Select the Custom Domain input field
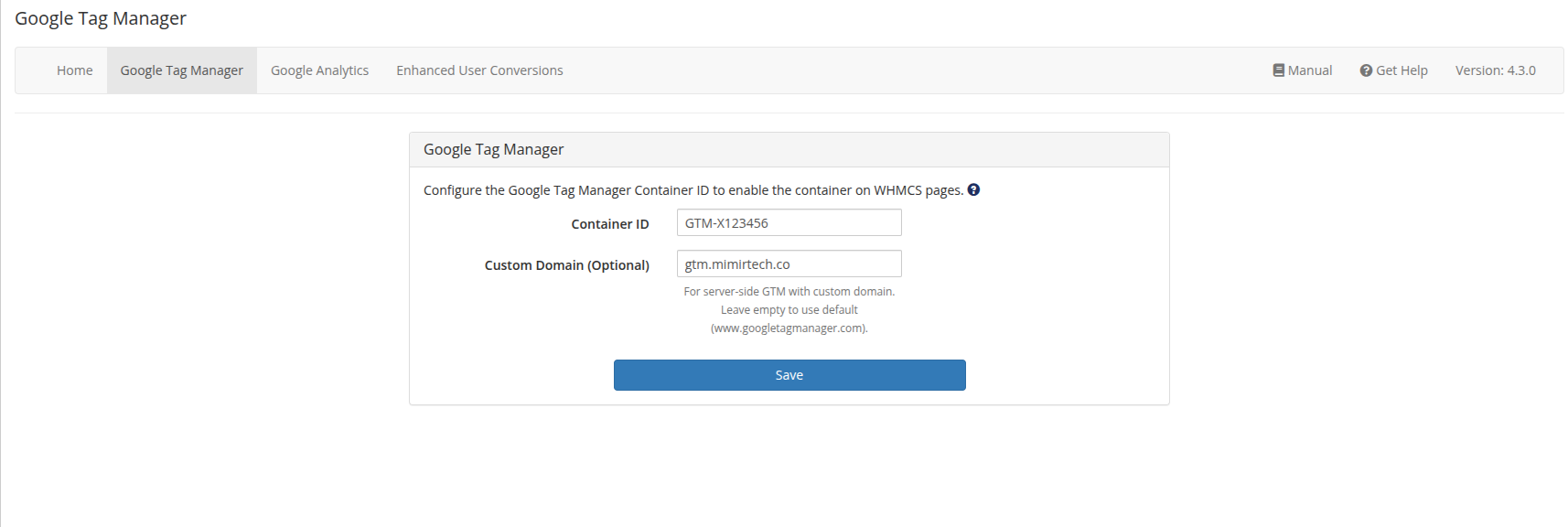Image resolution: width=1568 pixels, height=527 pixels. 789,263
